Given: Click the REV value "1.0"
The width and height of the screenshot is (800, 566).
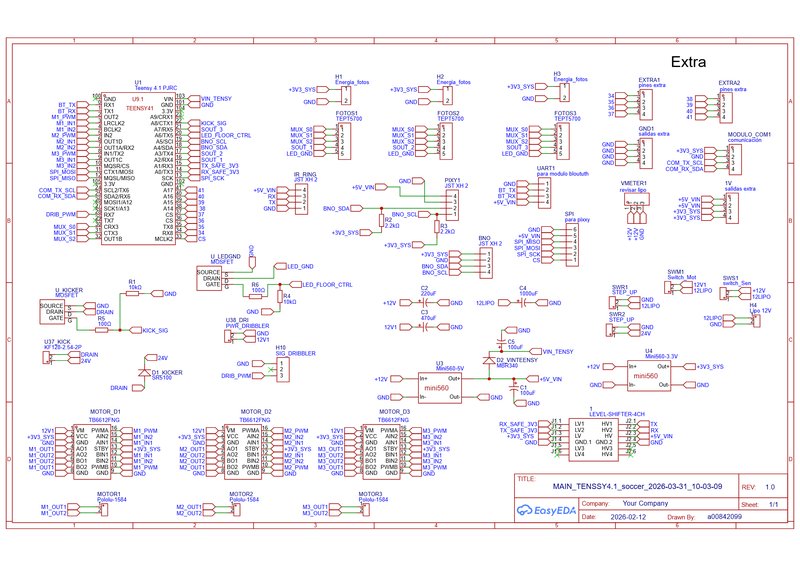Looking at the screenshot, I should [770, 487].
